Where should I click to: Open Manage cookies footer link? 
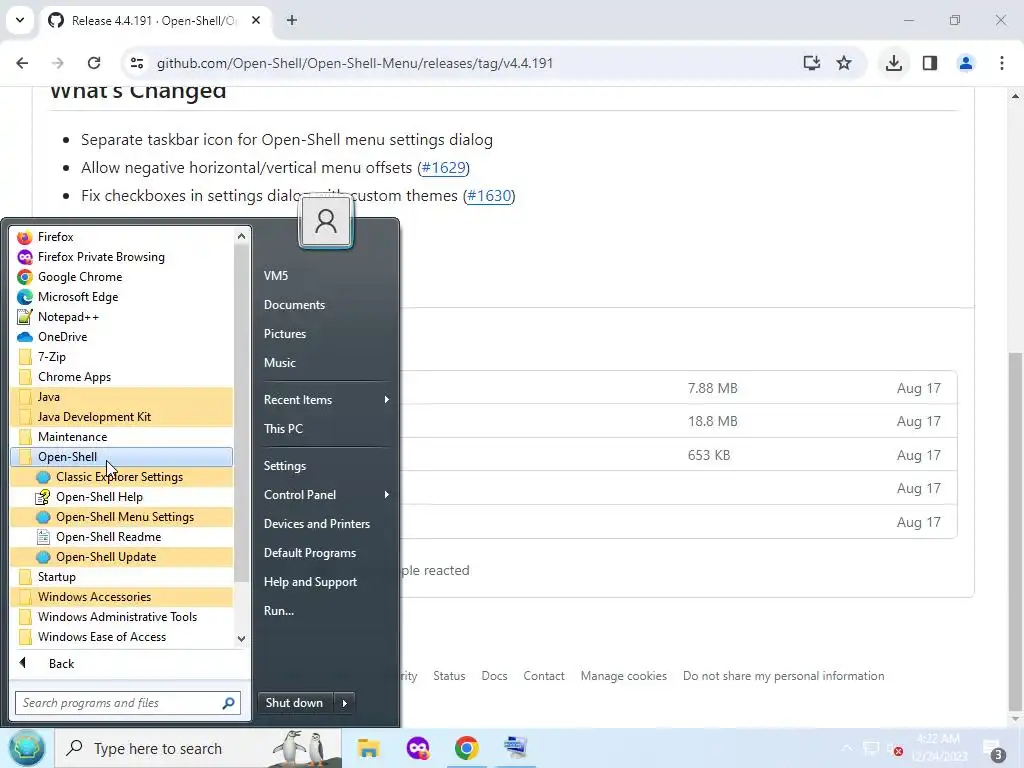pyautogui.click(x=624, y=676)
